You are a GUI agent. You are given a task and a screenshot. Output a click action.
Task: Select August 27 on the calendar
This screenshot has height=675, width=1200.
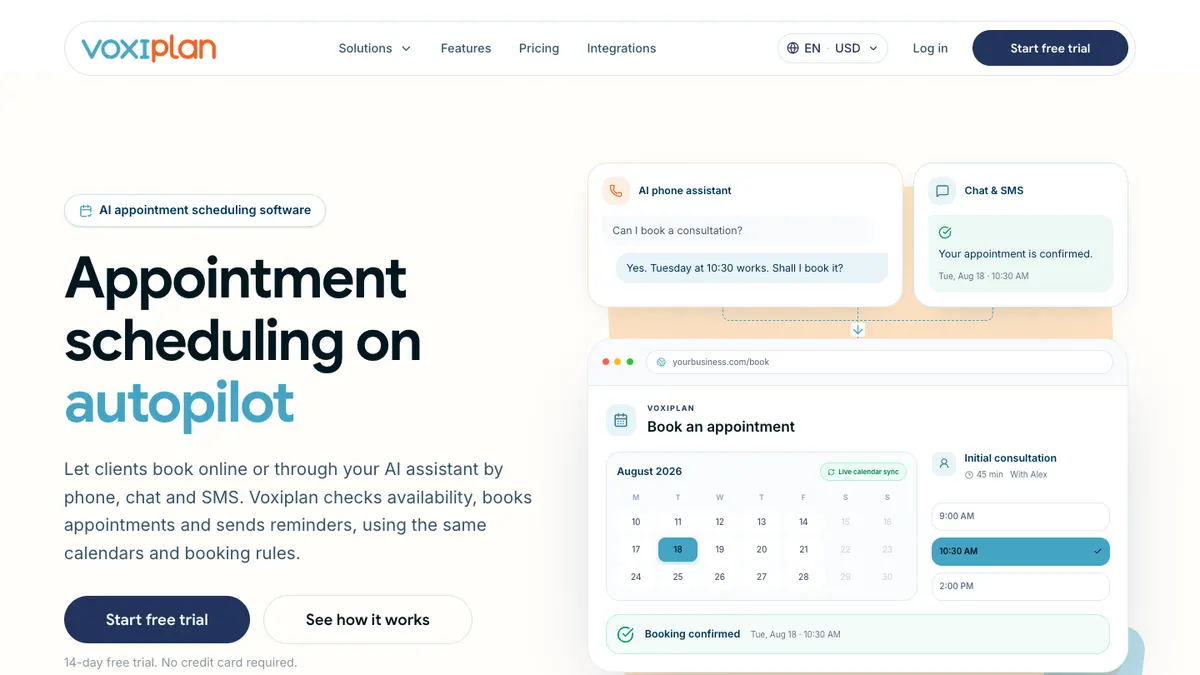point(762,577)
